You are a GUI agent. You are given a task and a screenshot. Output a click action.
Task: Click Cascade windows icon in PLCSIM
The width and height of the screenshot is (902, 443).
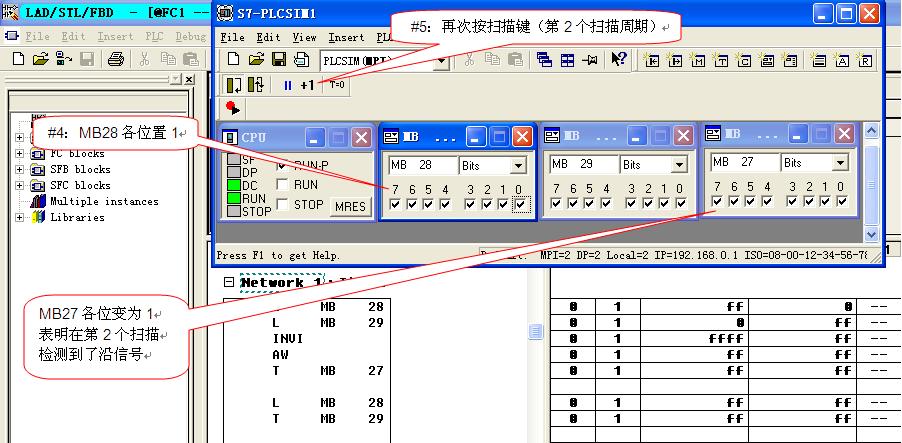544,60
